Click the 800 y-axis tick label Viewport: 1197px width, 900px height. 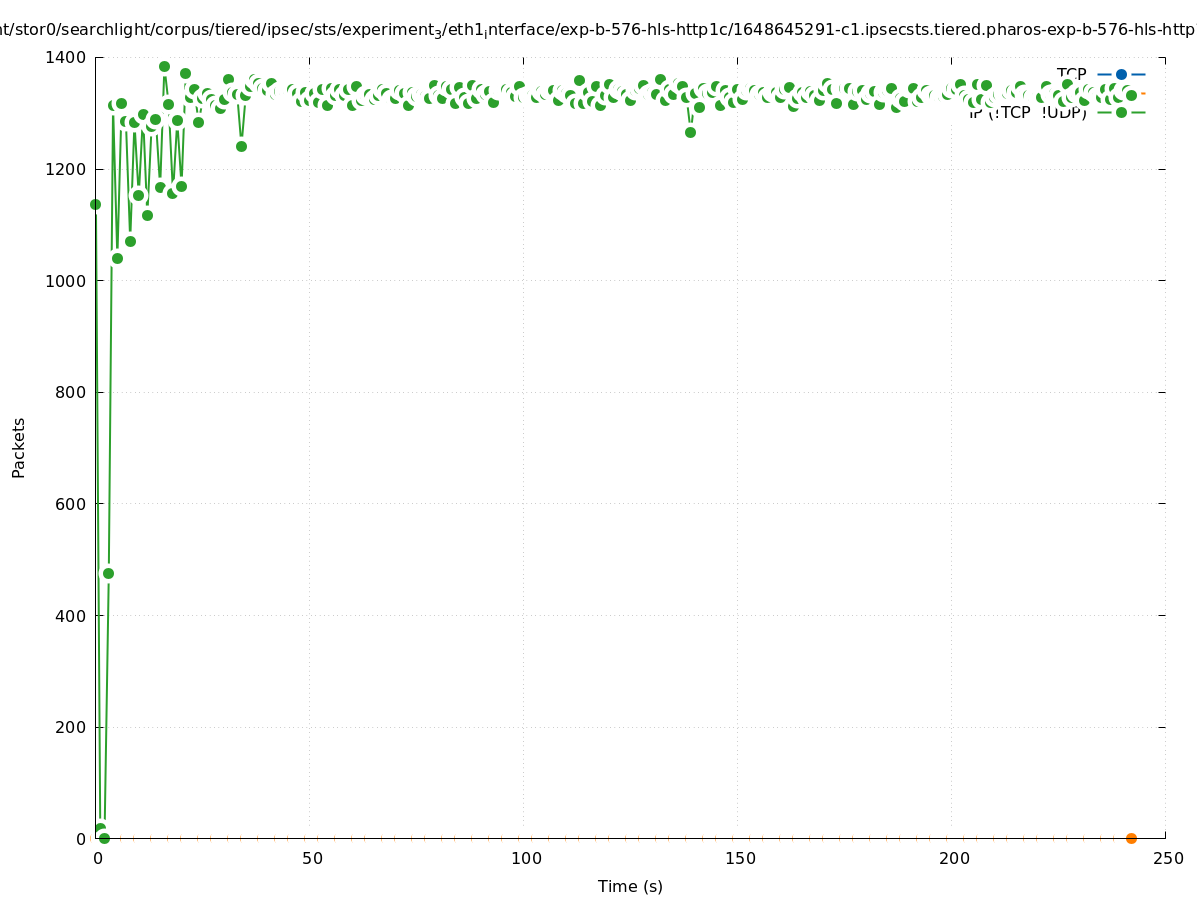point(71,393)
